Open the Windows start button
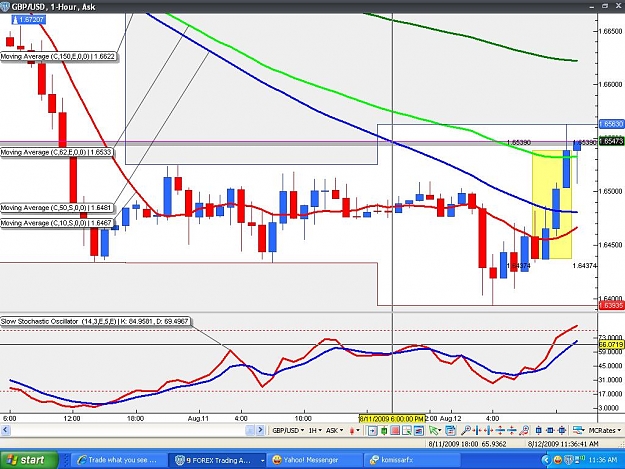This screenshot has width=625, height=469. tap(29, 460)
